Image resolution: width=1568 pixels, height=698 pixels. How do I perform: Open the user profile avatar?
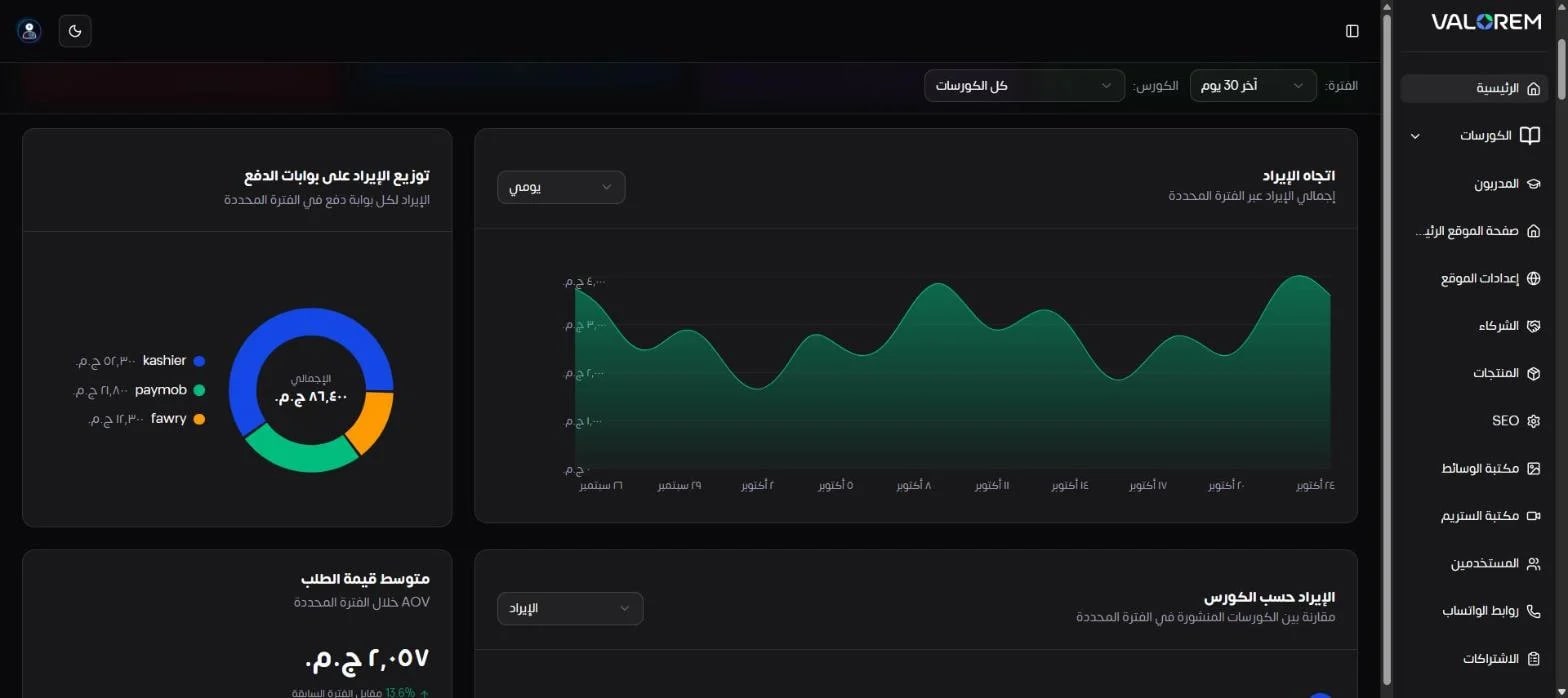click(29, 31)
